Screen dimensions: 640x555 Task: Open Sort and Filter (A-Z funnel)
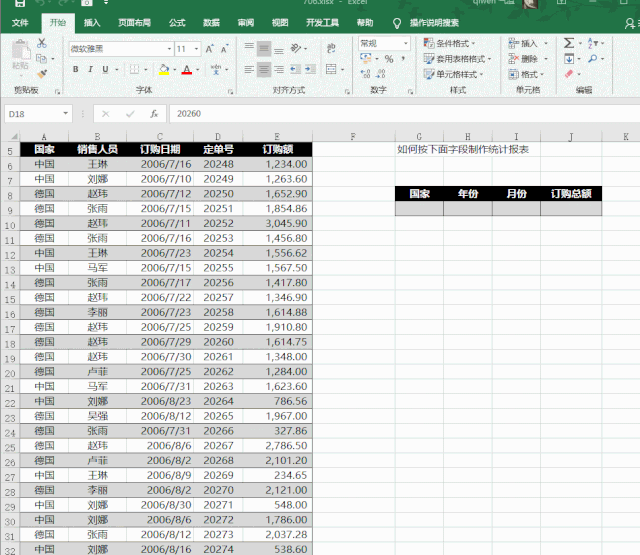[593, 43]
